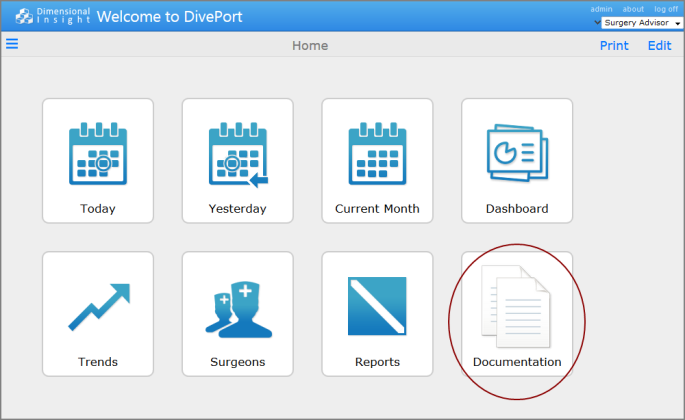This screenshot has height=420, width=685.
Task: Open the Reports scalpel icon tile
Action: coord(377,306)
